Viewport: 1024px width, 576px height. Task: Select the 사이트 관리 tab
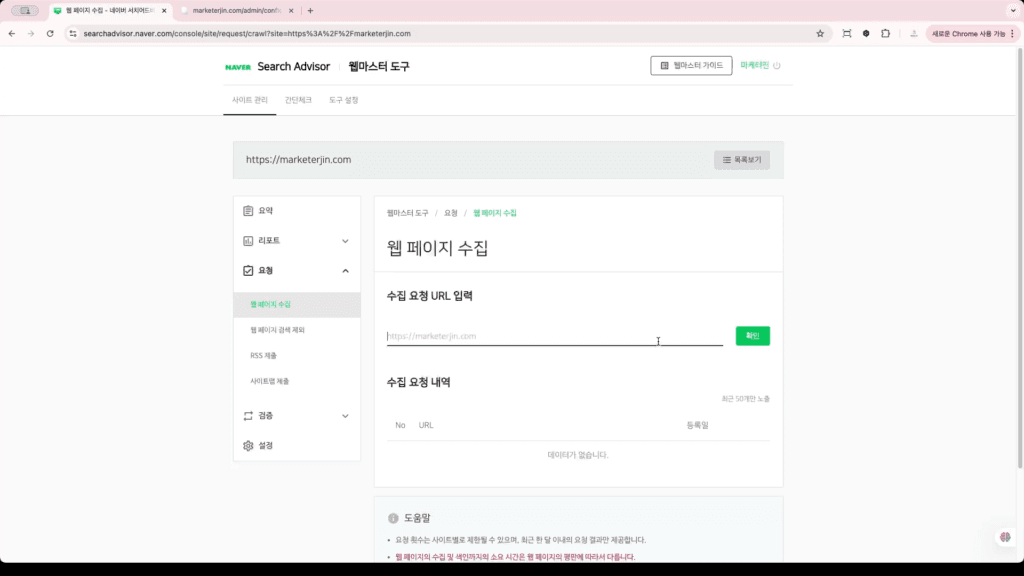click(250, 100)
